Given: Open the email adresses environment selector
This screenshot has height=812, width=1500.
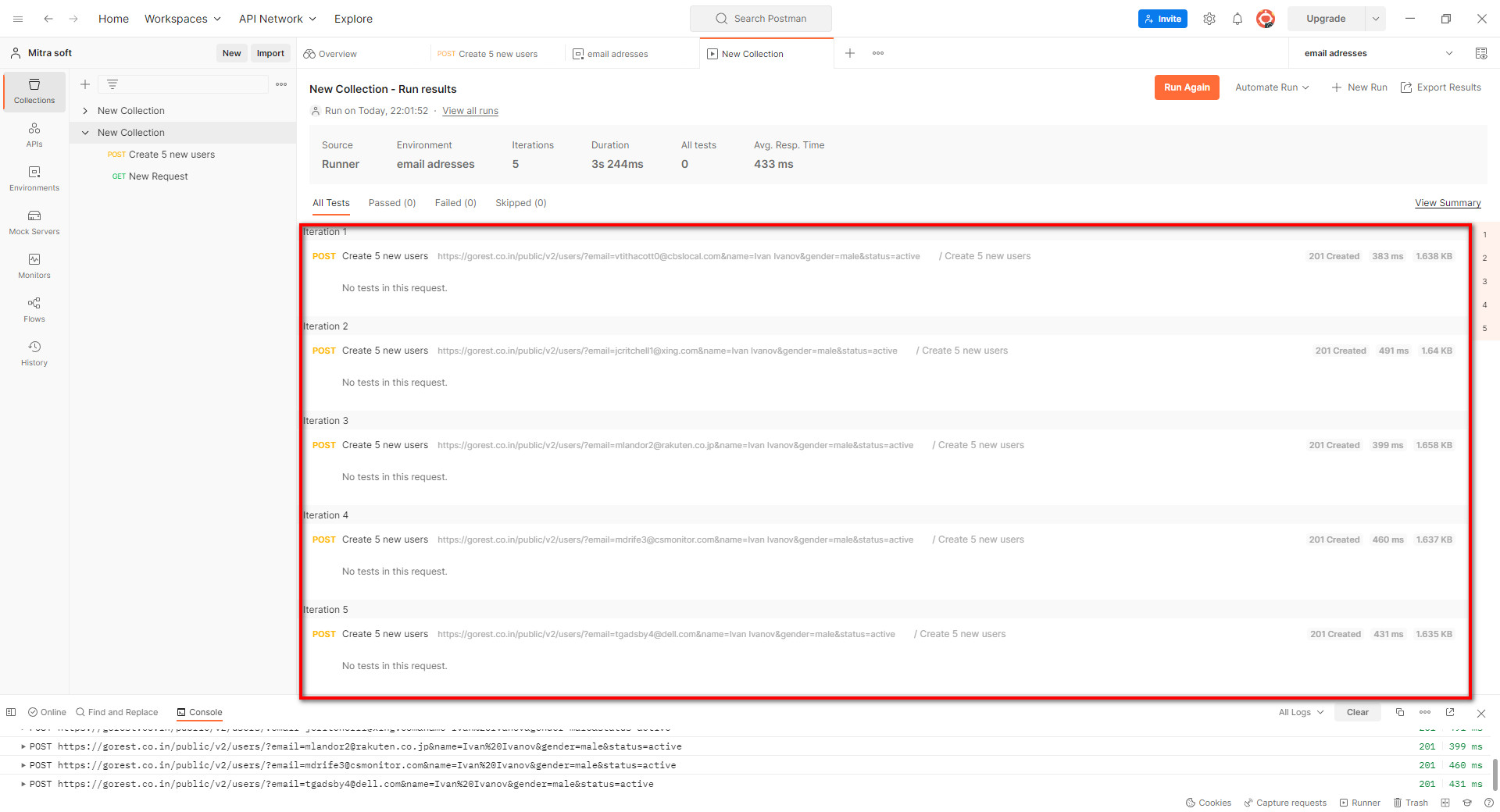Looking at the screenshot, I should click(1378, 53).
